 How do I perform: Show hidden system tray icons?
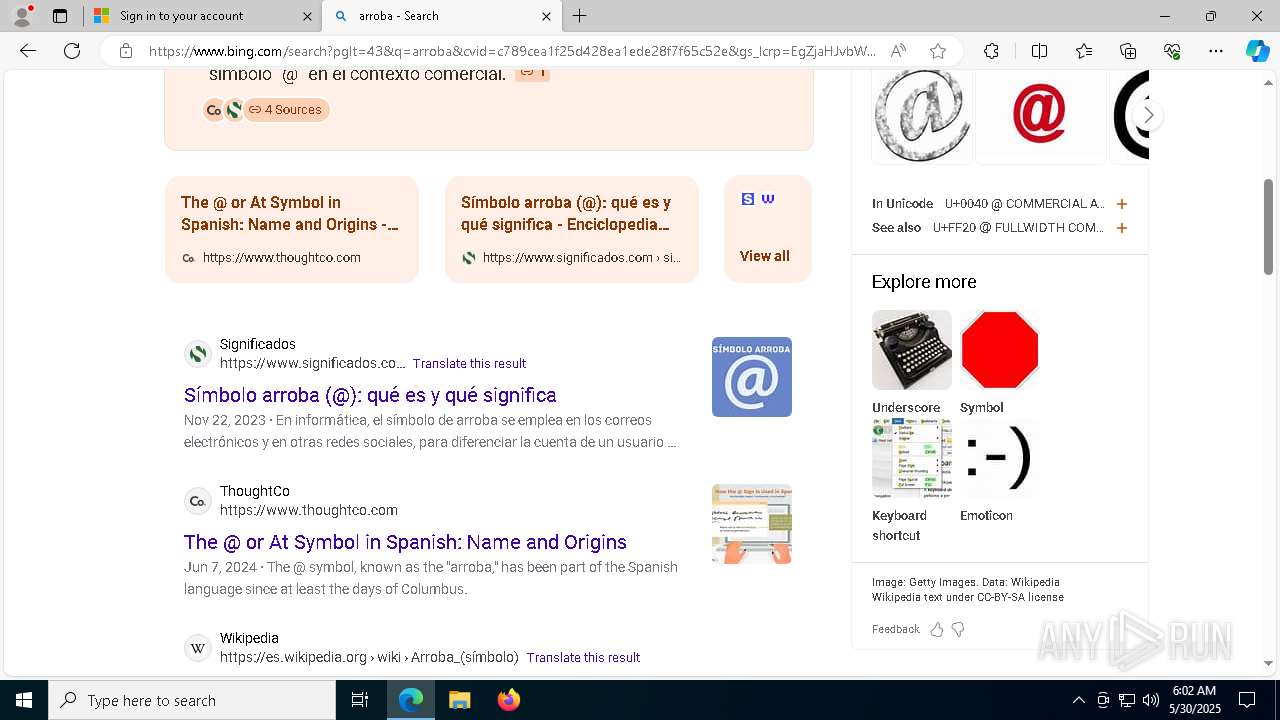(1078, 700)
